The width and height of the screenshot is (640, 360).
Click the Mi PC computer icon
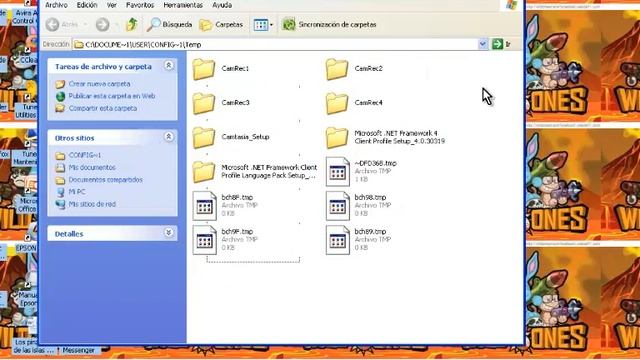60,192
